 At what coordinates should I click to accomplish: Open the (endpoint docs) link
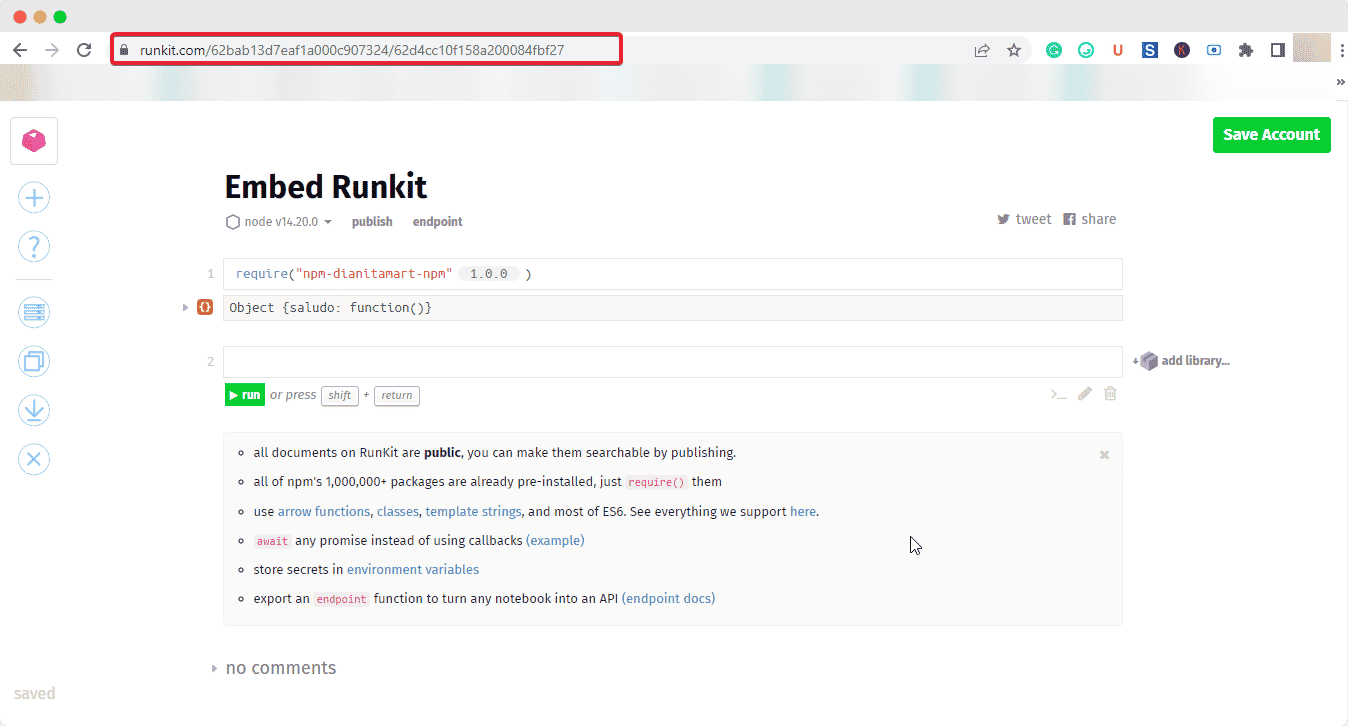(668, 599)
